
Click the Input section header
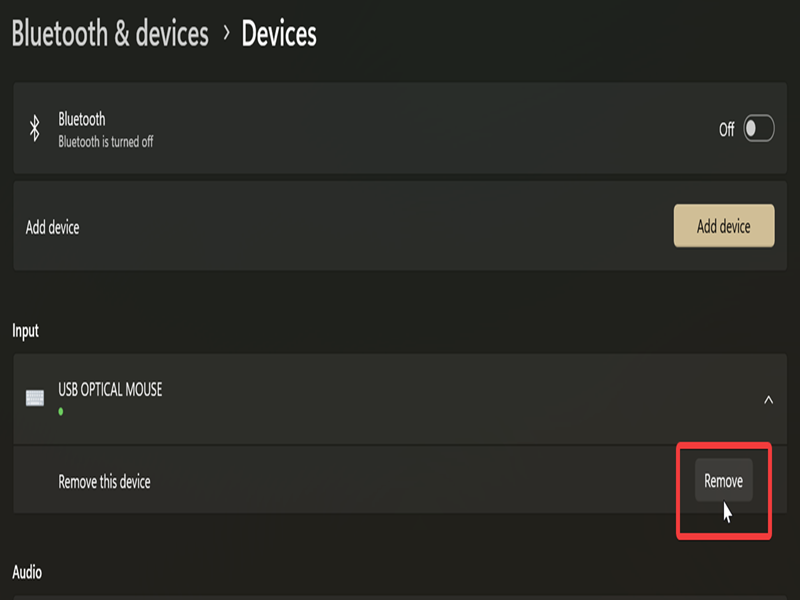(25, 330)
